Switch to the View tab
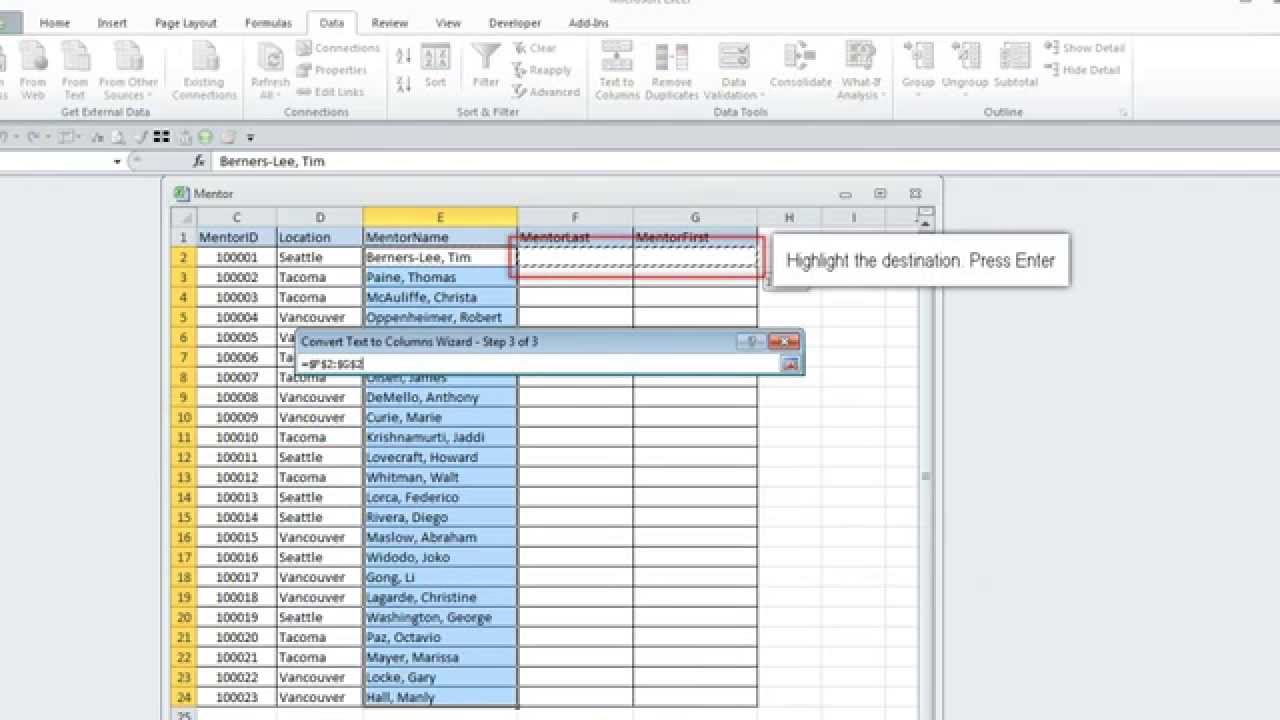This screenshot has height=720, width=1280. pos(448,23)
